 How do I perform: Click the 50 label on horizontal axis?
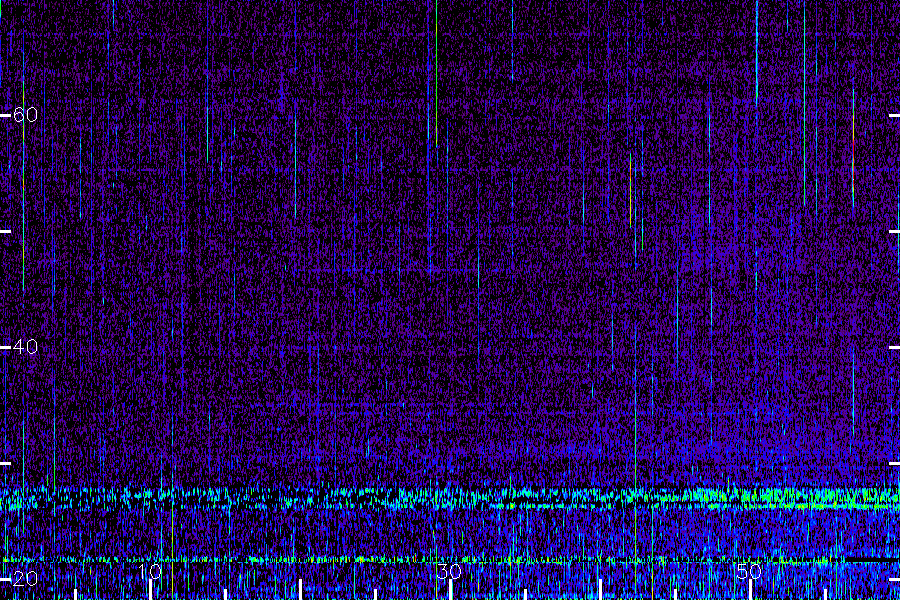pyautogui.click(x=749, y=571)
